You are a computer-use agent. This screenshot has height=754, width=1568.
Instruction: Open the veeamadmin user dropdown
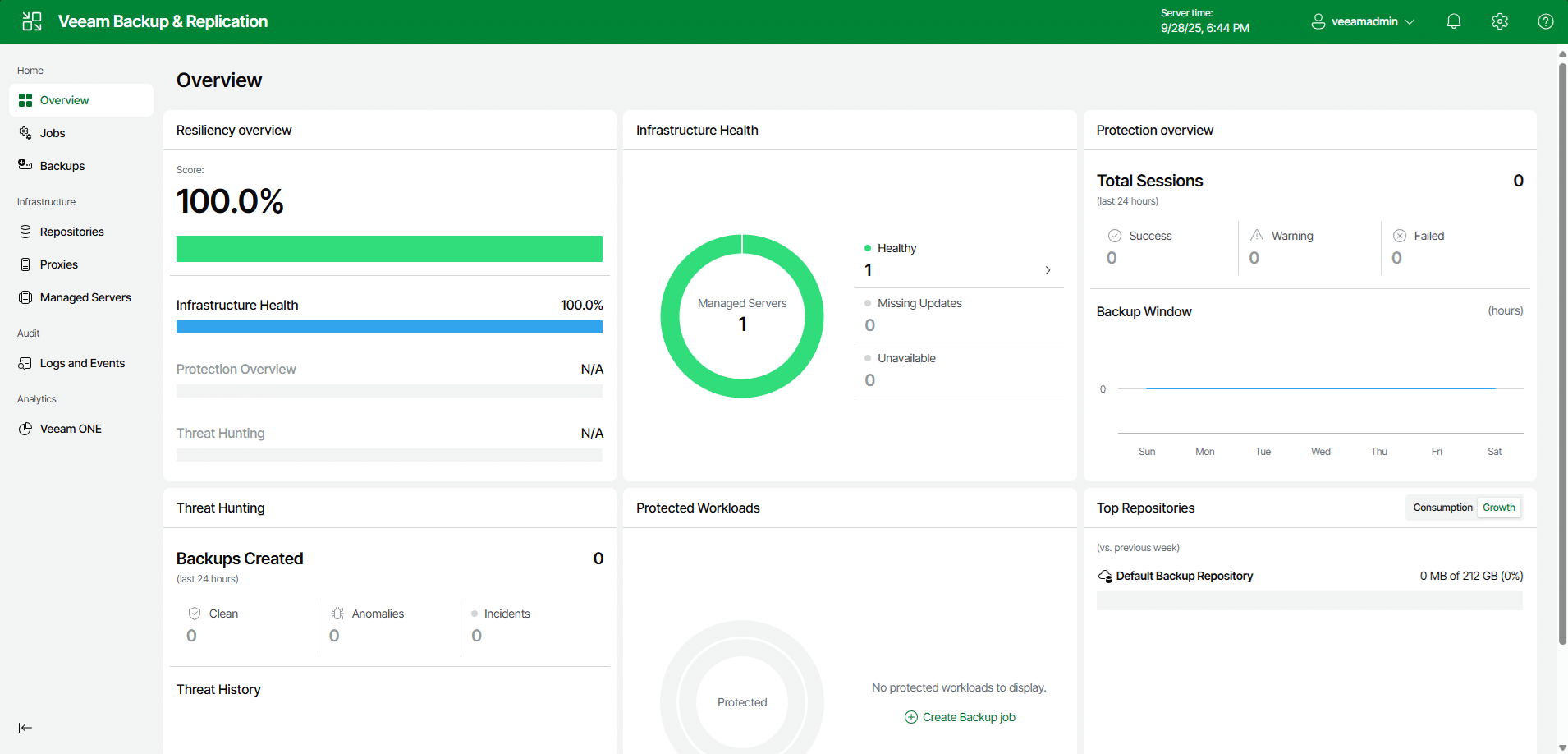(1363, 22)
